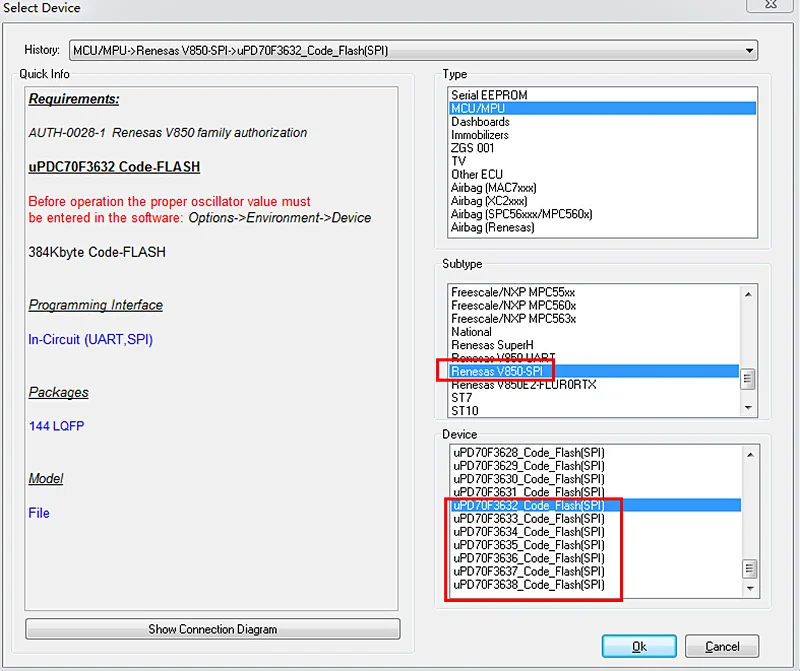
Task: Select ST7 subtype
Action: click(594, 398)
